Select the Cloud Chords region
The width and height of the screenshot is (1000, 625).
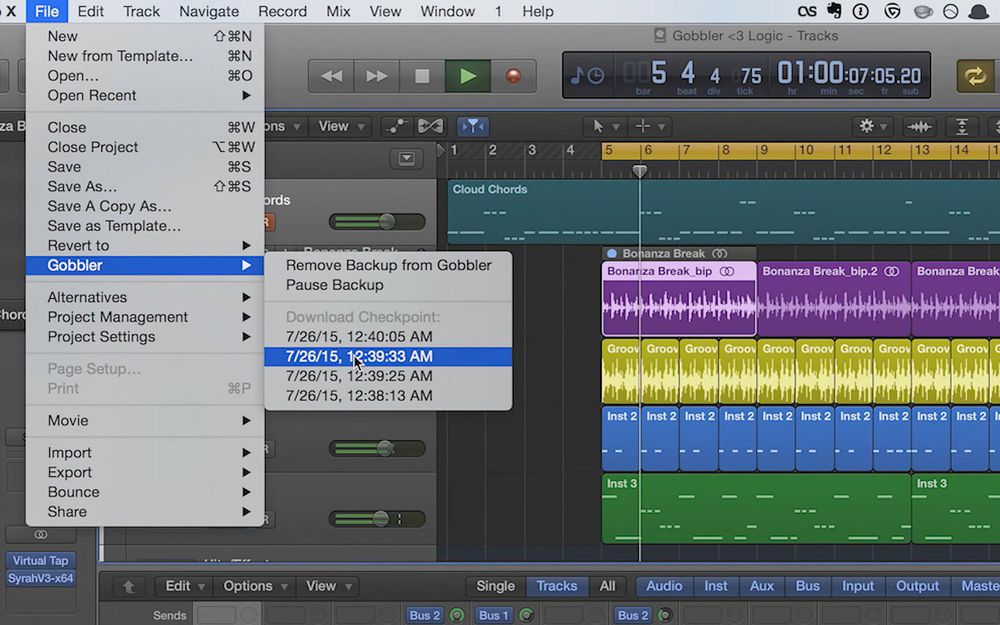[x=724, y=212]
